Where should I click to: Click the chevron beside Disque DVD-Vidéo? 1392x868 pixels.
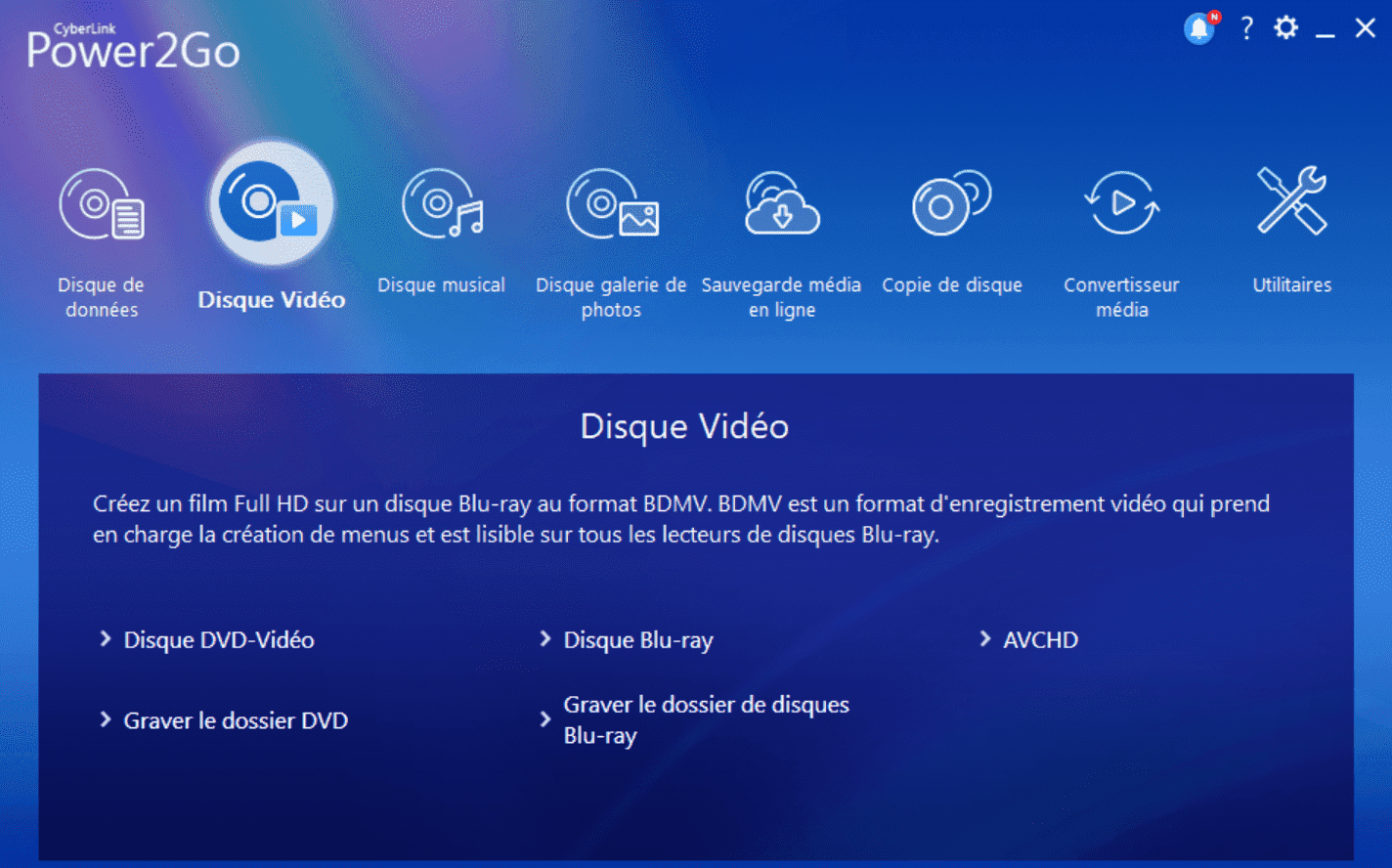pyautogui.click(x=105, y=639)
